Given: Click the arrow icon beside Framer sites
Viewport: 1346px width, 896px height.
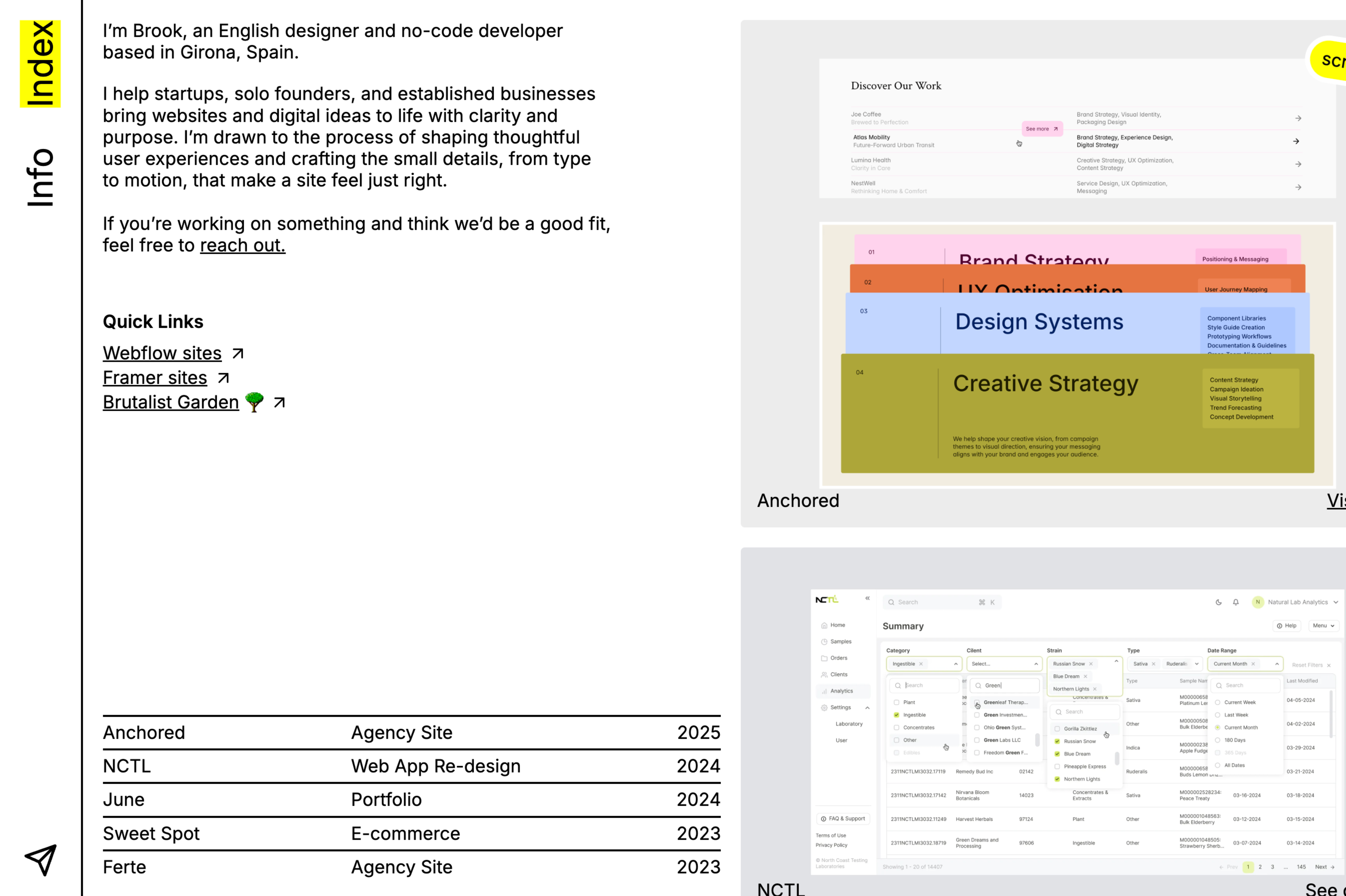Looking at the screenshot, I should (223, 378).
